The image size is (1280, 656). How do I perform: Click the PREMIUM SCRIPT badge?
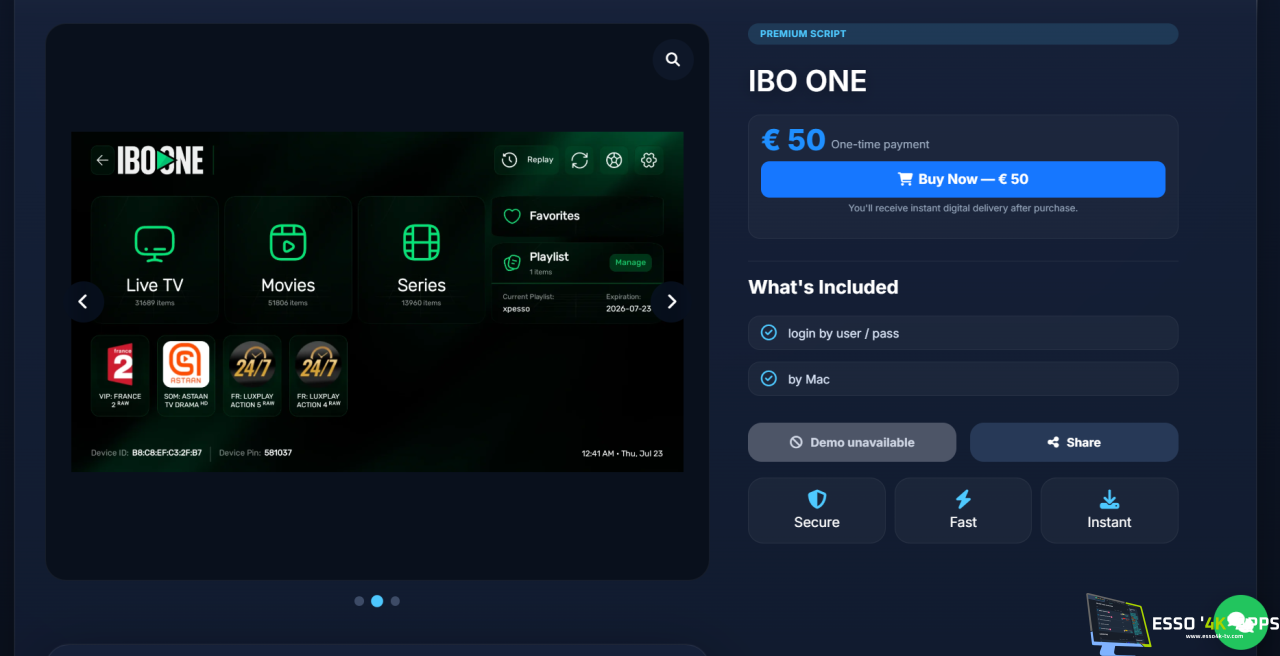point(963,34)
